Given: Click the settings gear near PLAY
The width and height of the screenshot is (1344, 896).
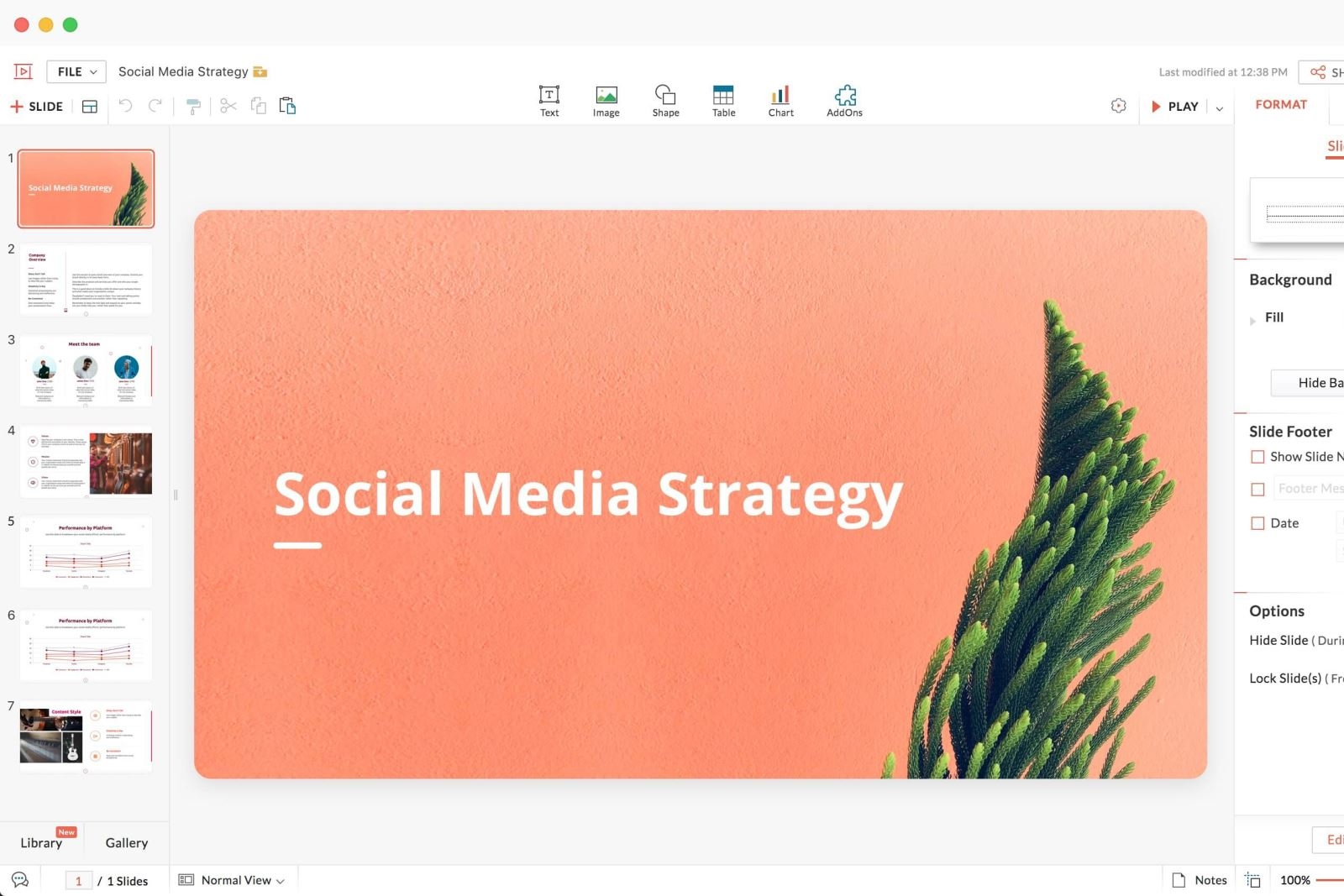Looking at the screenshot, I should [1118, 106].
